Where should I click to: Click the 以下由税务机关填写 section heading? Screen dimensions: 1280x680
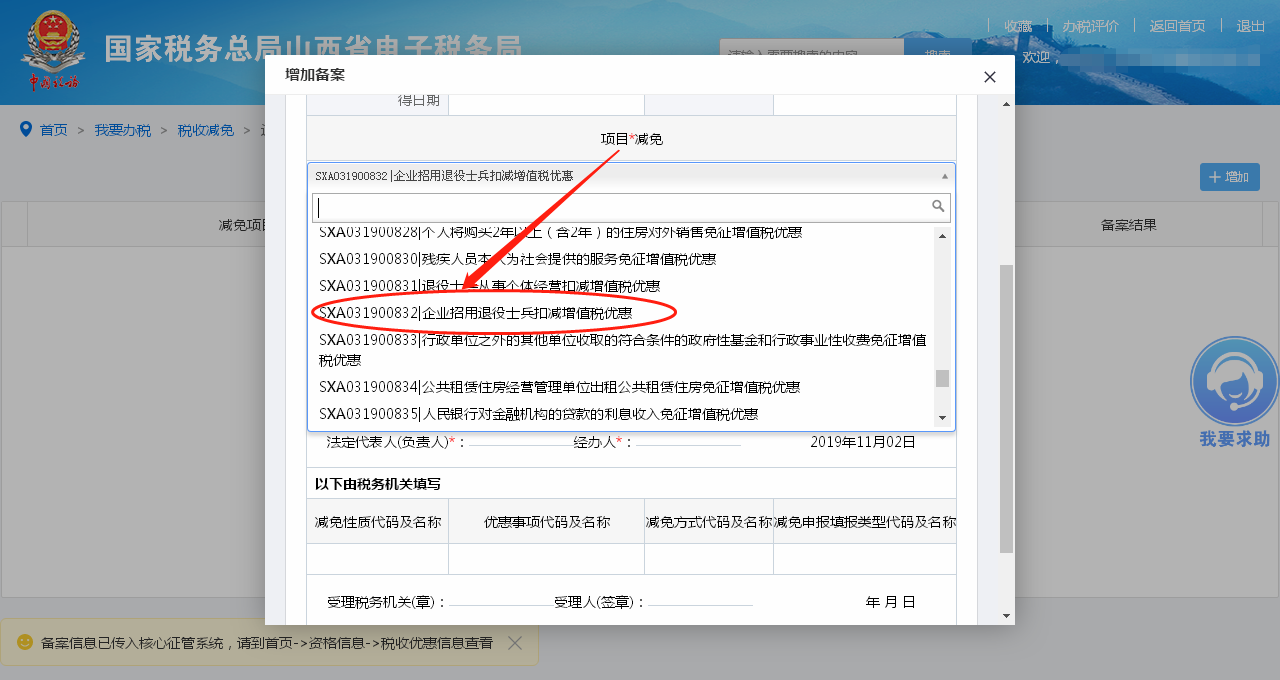[x=378, y=484]
